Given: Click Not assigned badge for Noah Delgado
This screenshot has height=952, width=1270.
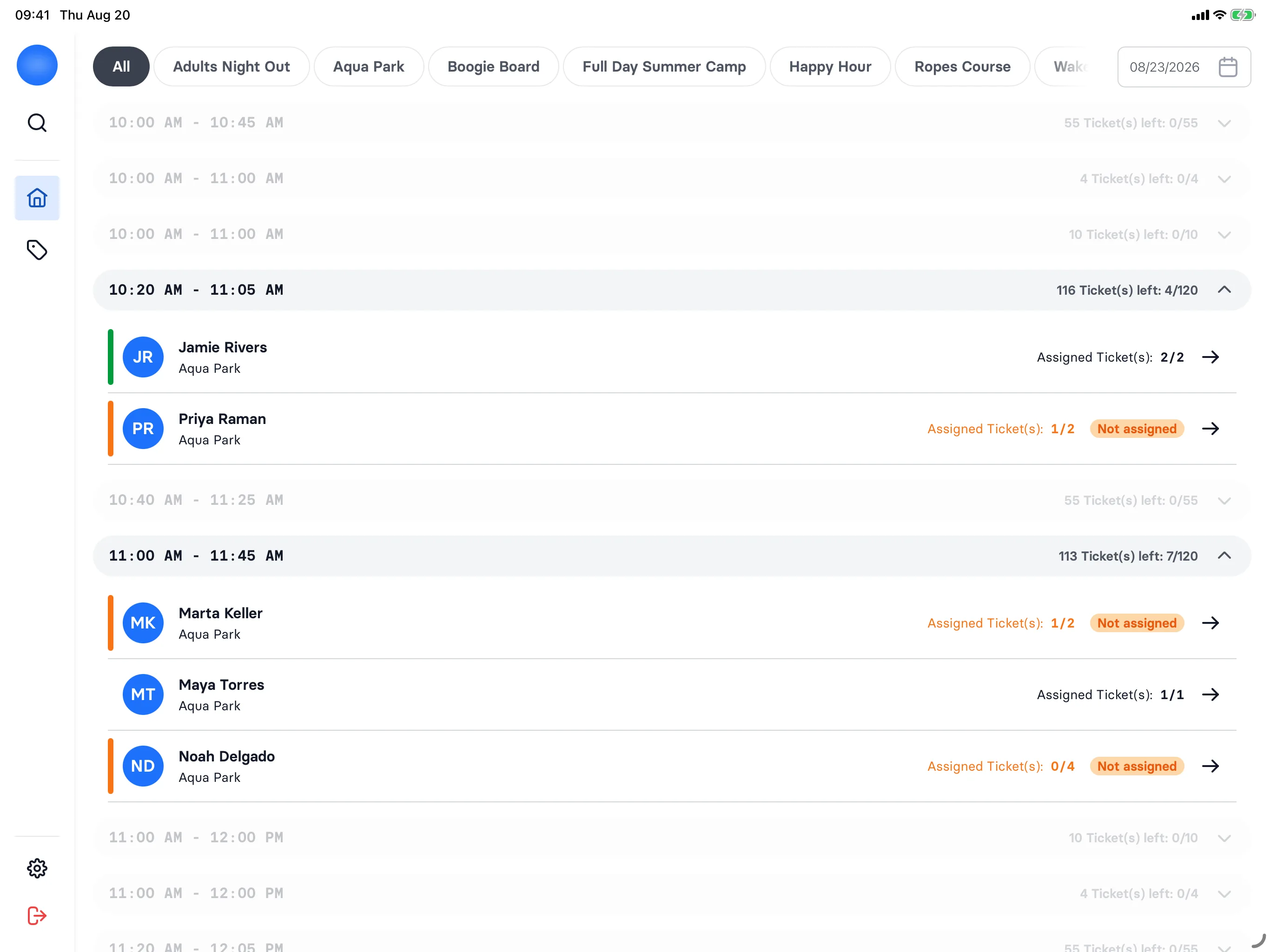Looking at the screenshot, I should point(1137,767).
